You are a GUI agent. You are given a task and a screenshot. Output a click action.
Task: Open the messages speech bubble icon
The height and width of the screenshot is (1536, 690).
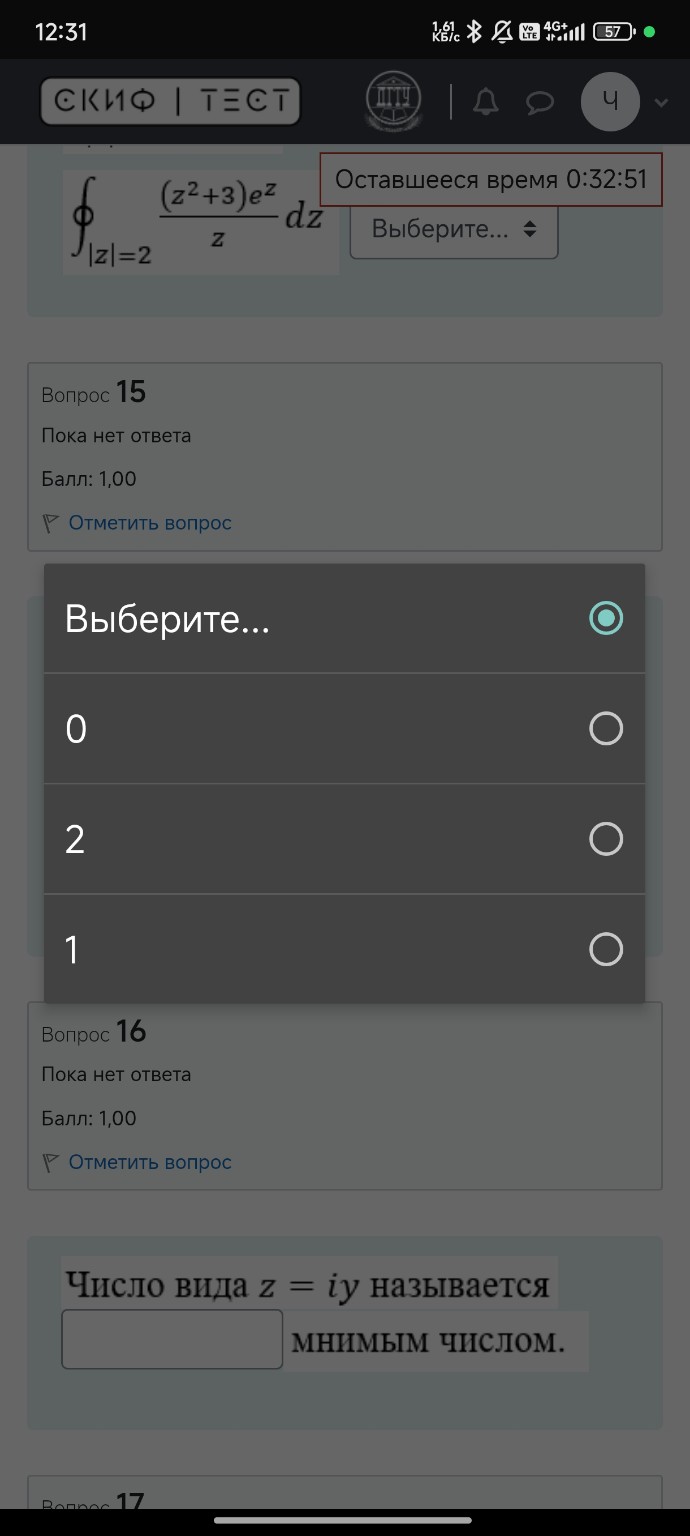[x=540, y=102]
